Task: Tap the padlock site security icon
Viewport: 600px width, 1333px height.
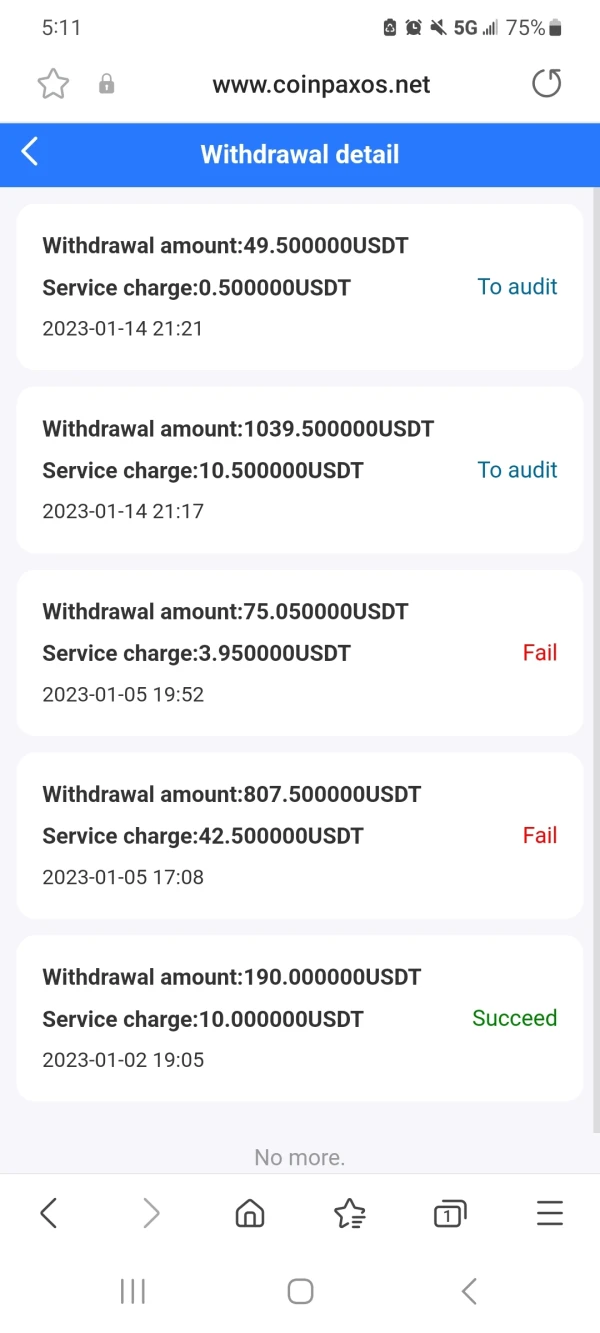Action: pyautogui.click(x=106, y=85)
